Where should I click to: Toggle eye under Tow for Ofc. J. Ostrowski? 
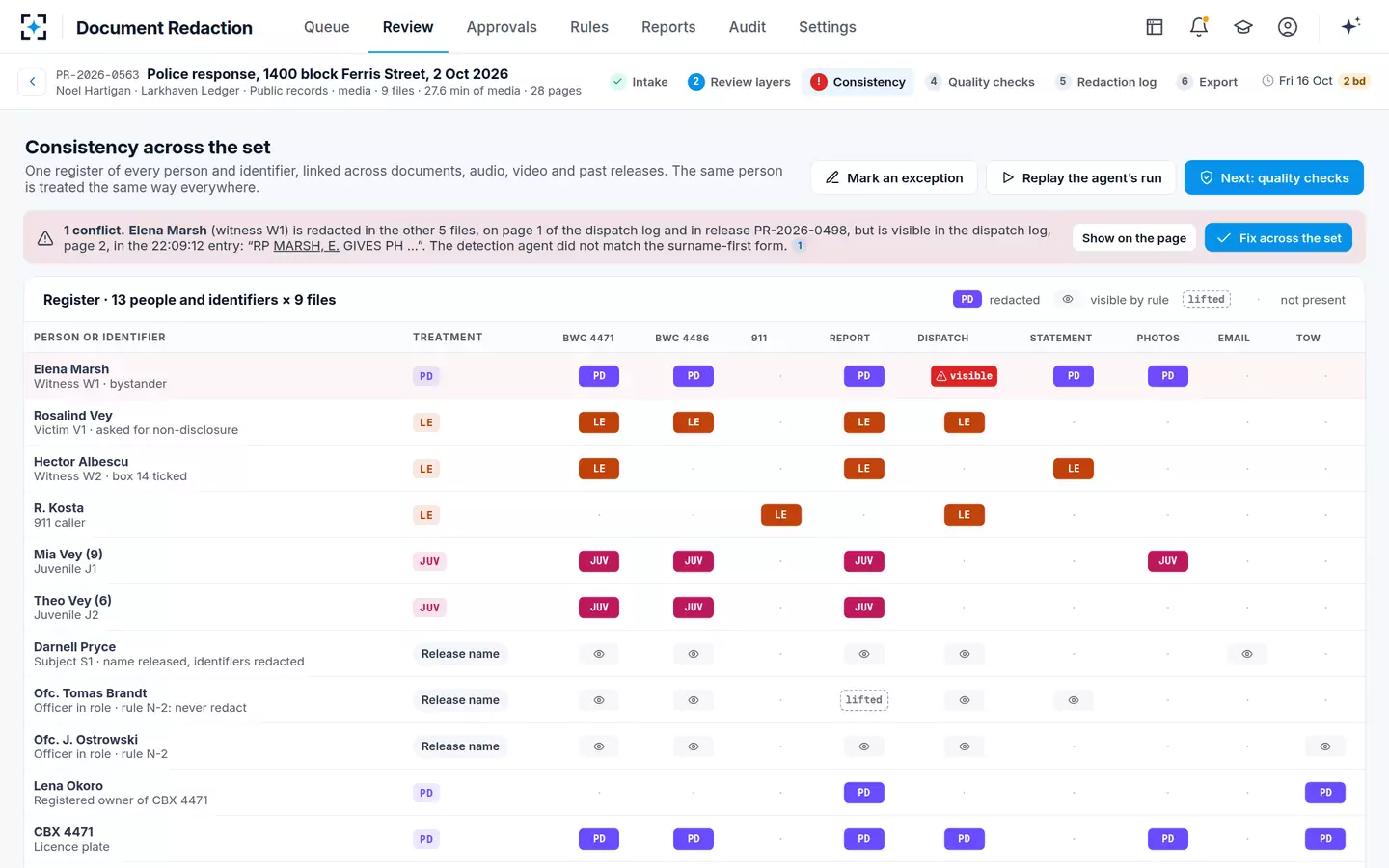click(x=1325, y=746)
